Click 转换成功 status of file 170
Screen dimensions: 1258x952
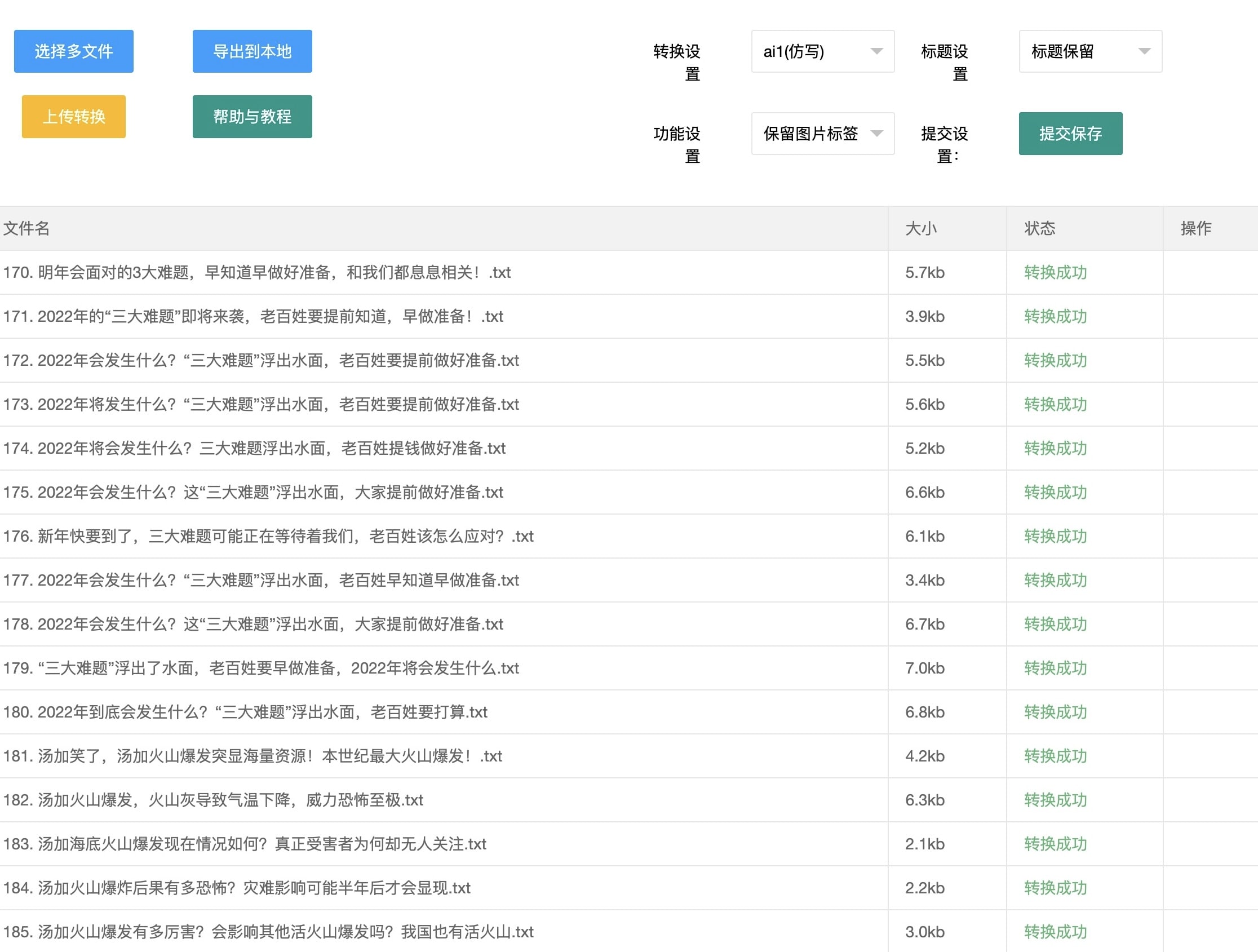coord(1055,272)
